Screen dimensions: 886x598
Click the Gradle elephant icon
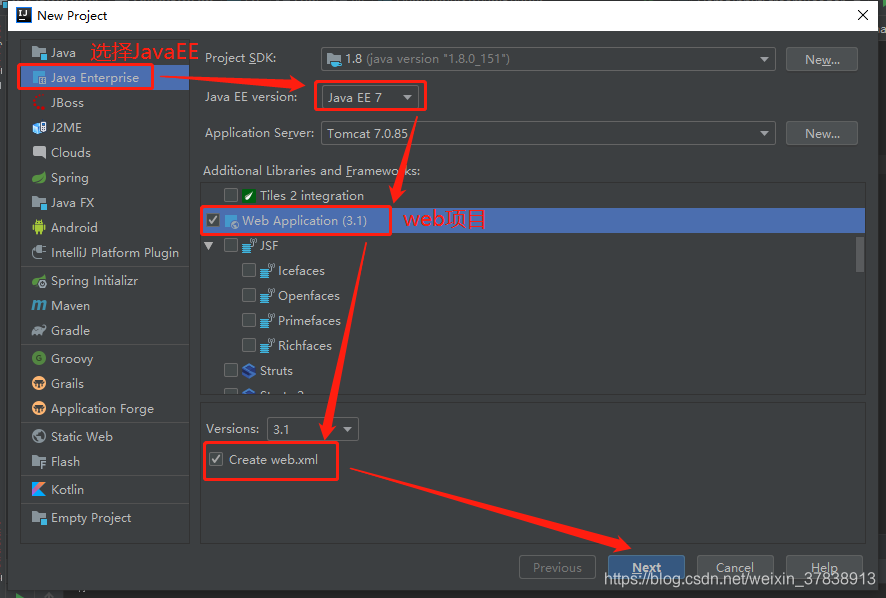tap(39, 331)
